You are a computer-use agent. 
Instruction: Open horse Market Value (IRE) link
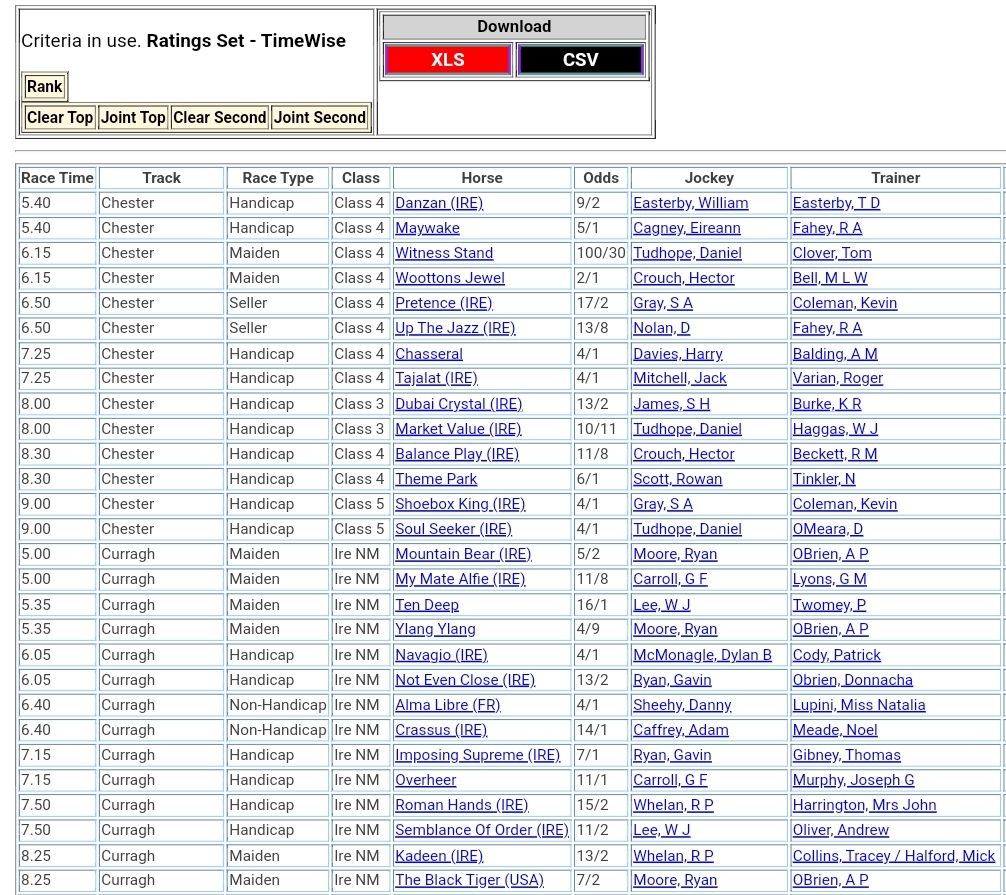point(458,429)
